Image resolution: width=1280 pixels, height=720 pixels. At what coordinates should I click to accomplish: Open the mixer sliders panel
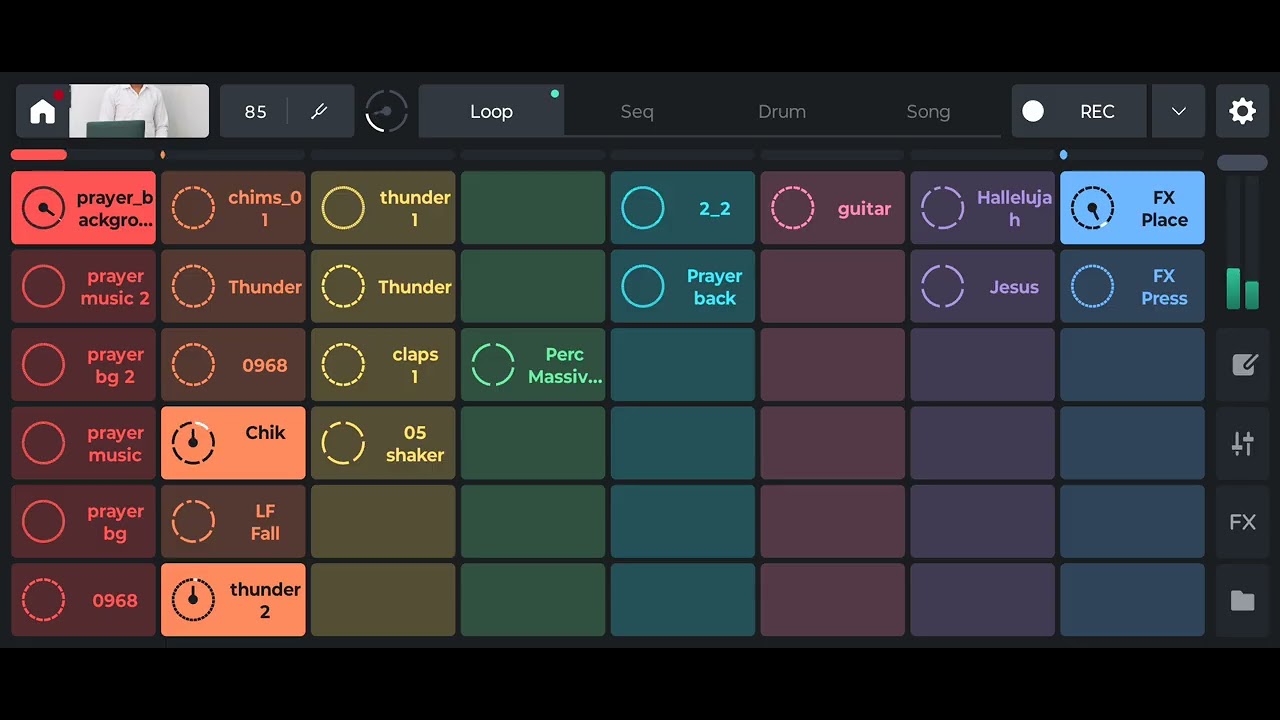tap(1243, 443)
